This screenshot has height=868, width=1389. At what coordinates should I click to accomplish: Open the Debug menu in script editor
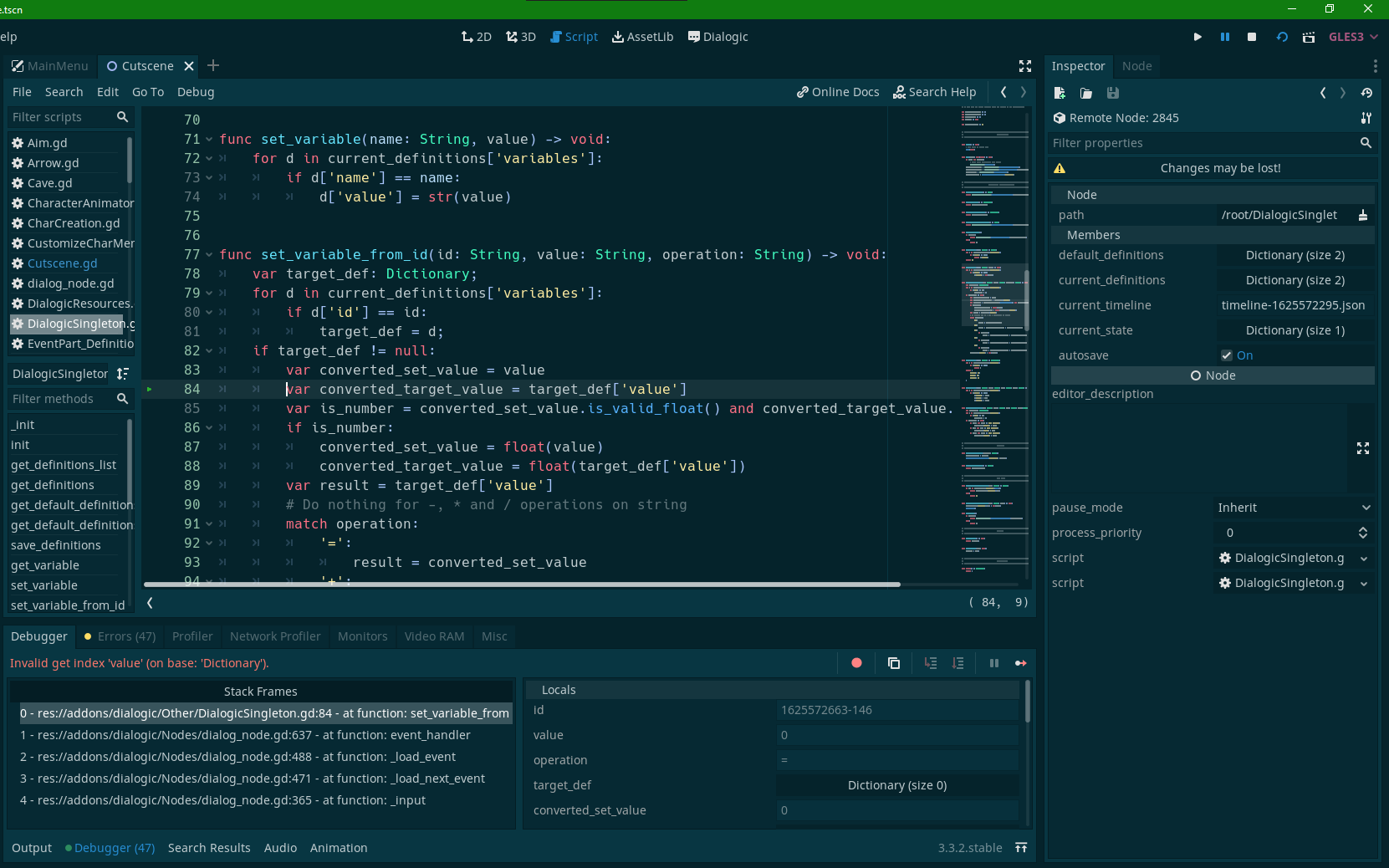point(196,92)
